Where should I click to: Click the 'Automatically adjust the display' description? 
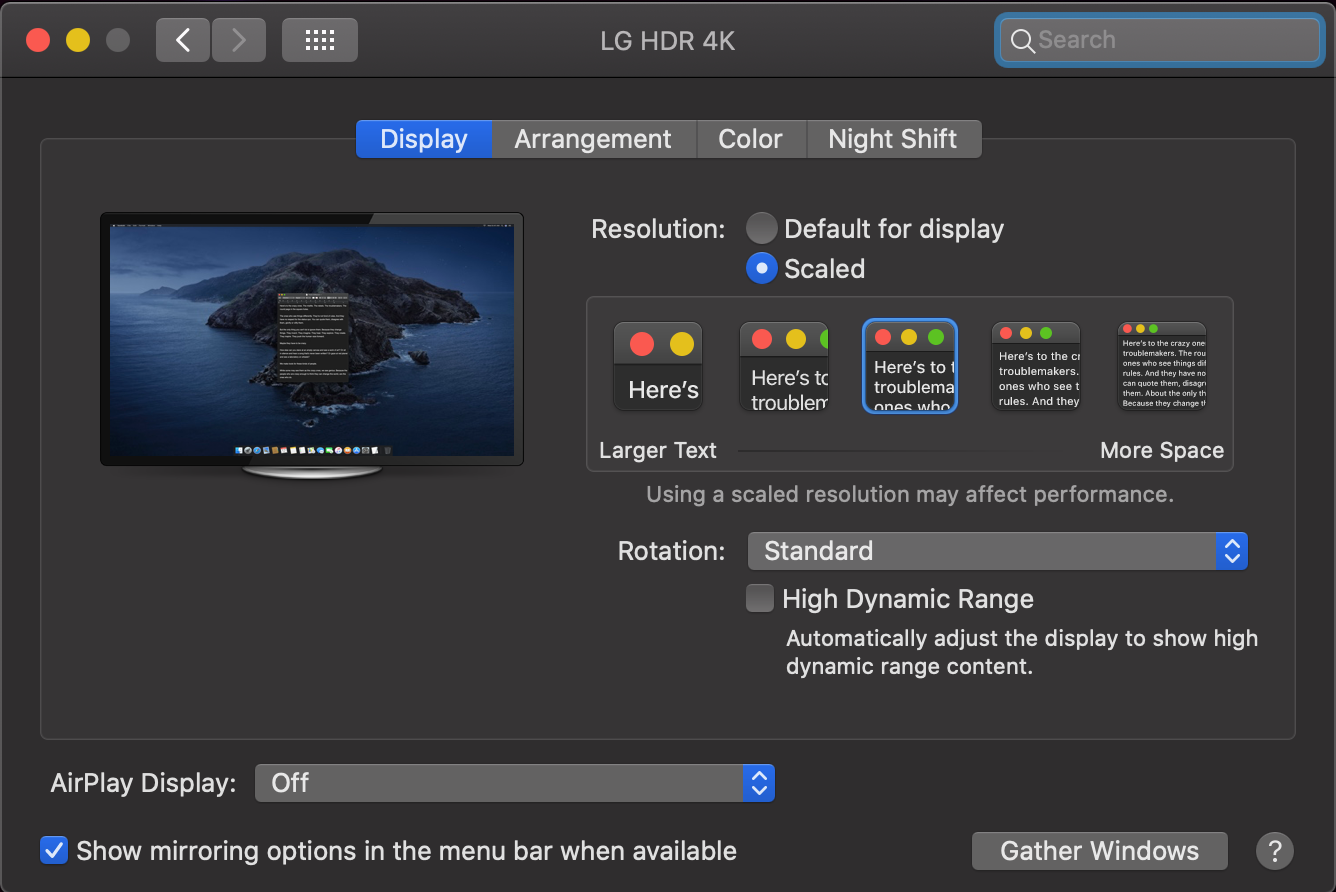tap(1022, 652)
